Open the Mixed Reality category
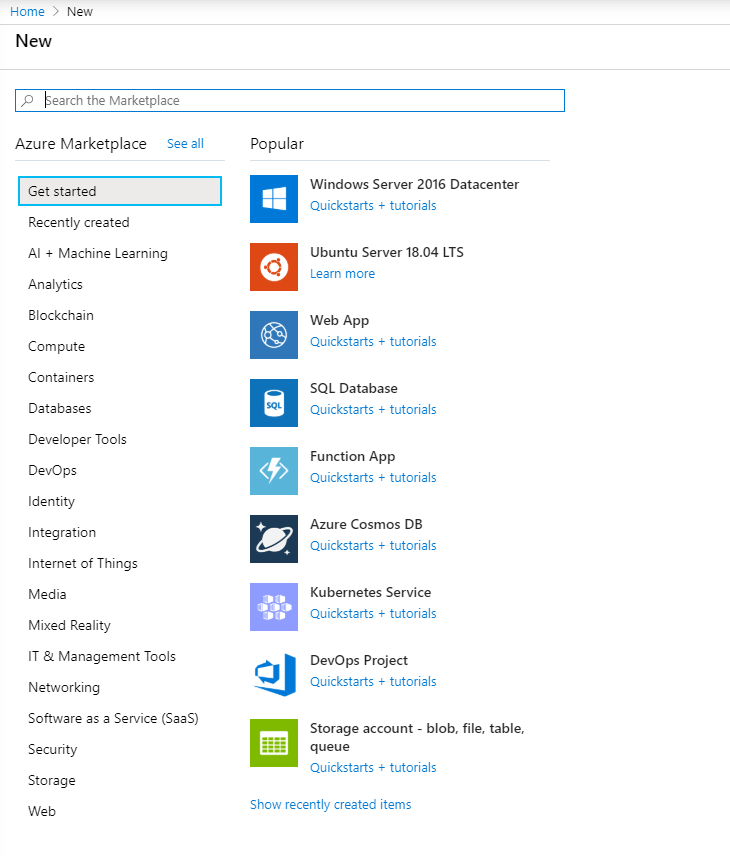 tap(69, 626)
